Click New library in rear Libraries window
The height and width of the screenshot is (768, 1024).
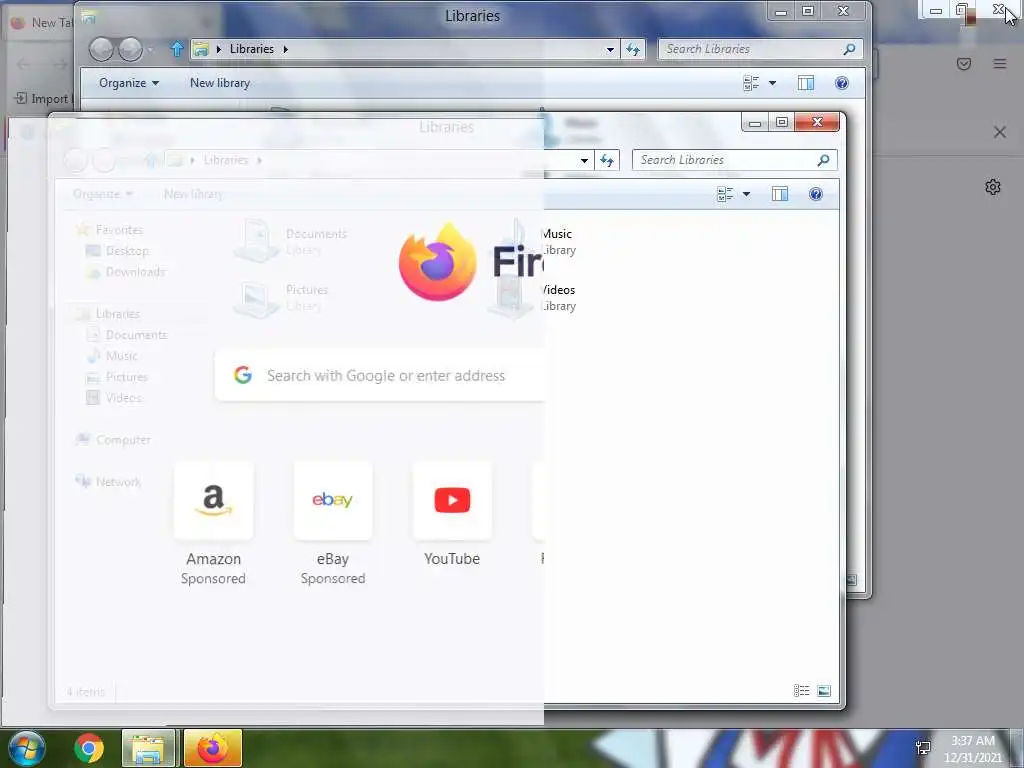(x=220, y=83)
